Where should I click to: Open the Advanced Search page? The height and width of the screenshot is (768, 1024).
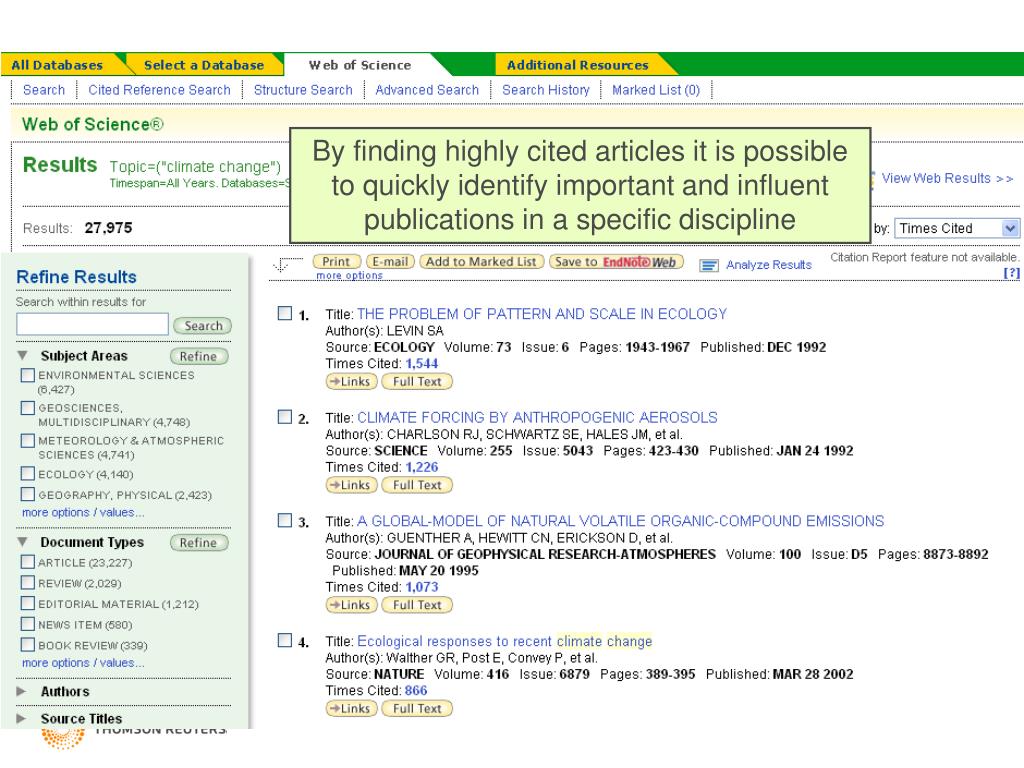pos(427,89)
